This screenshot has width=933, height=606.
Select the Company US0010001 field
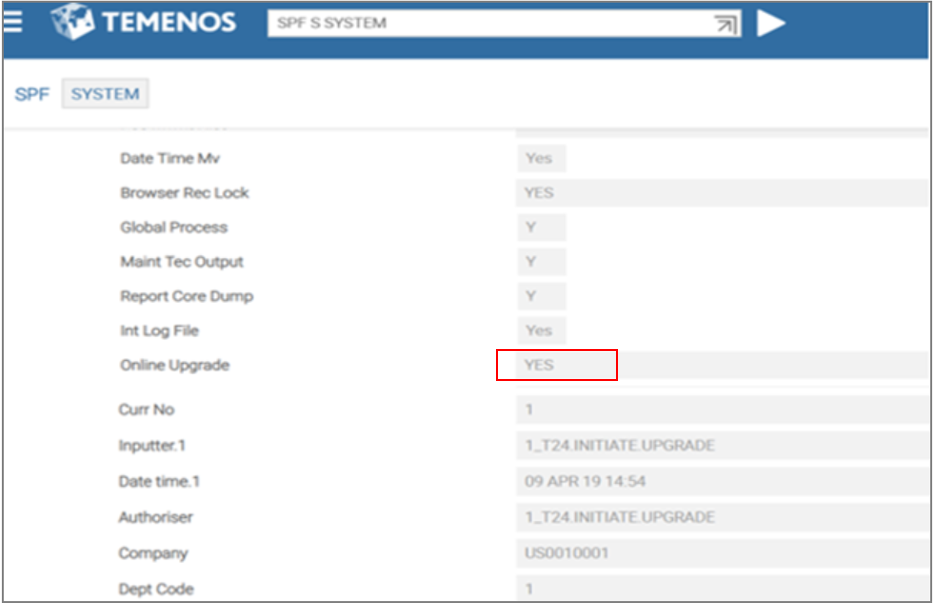[720, 553]
